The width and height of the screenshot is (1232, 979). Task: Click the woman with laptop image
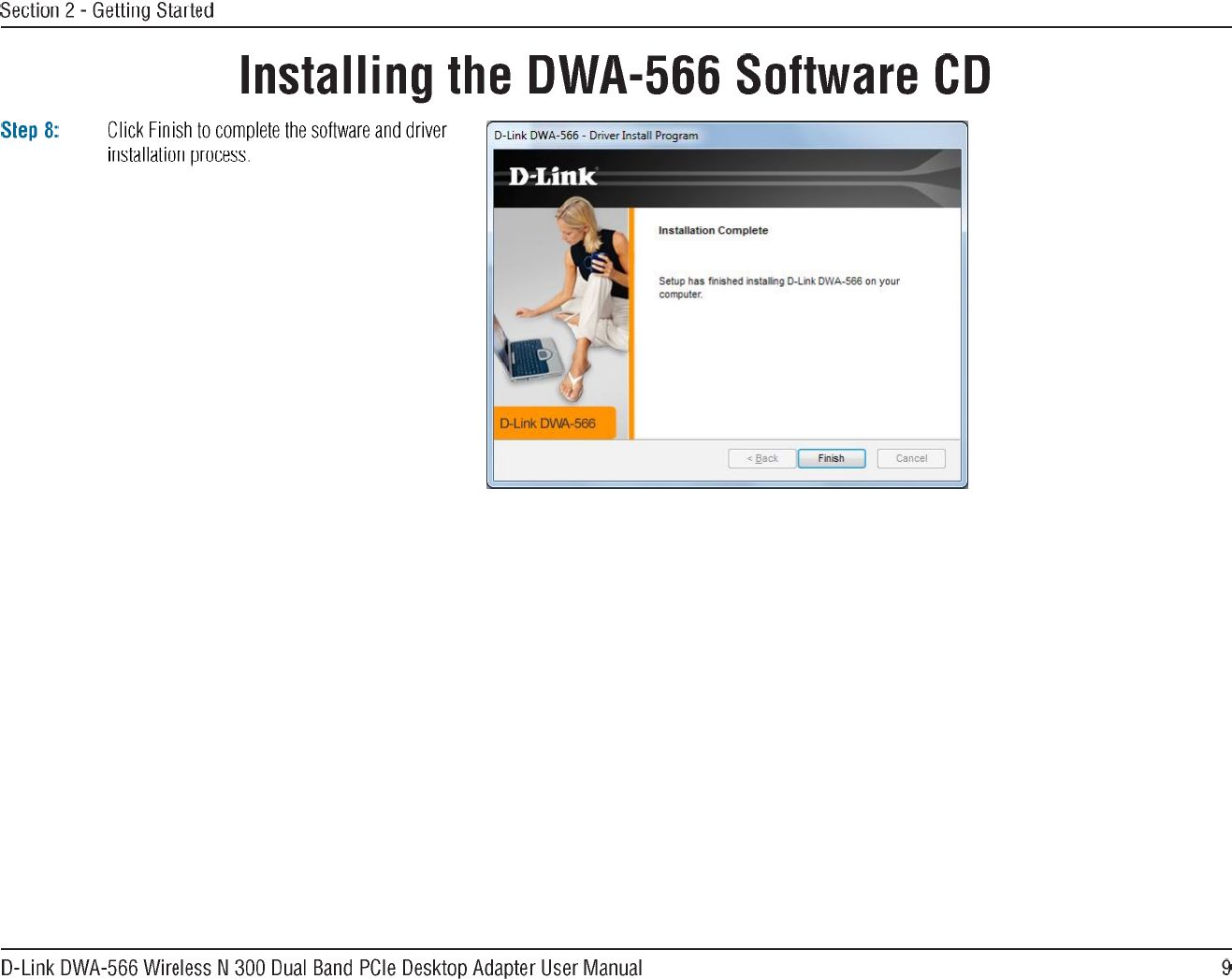tap(561, 307)
